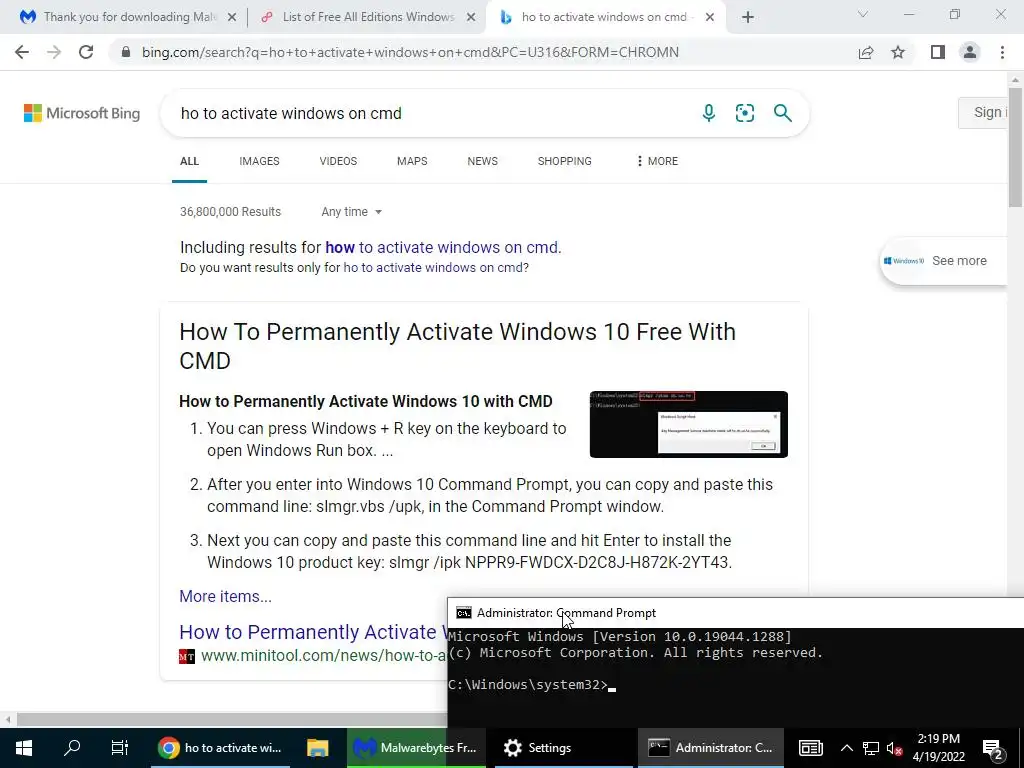Screen dimensions: 1024x768
Task: Click the page vertical scrollbar thumb
Action: click(x=1015, y=149)
